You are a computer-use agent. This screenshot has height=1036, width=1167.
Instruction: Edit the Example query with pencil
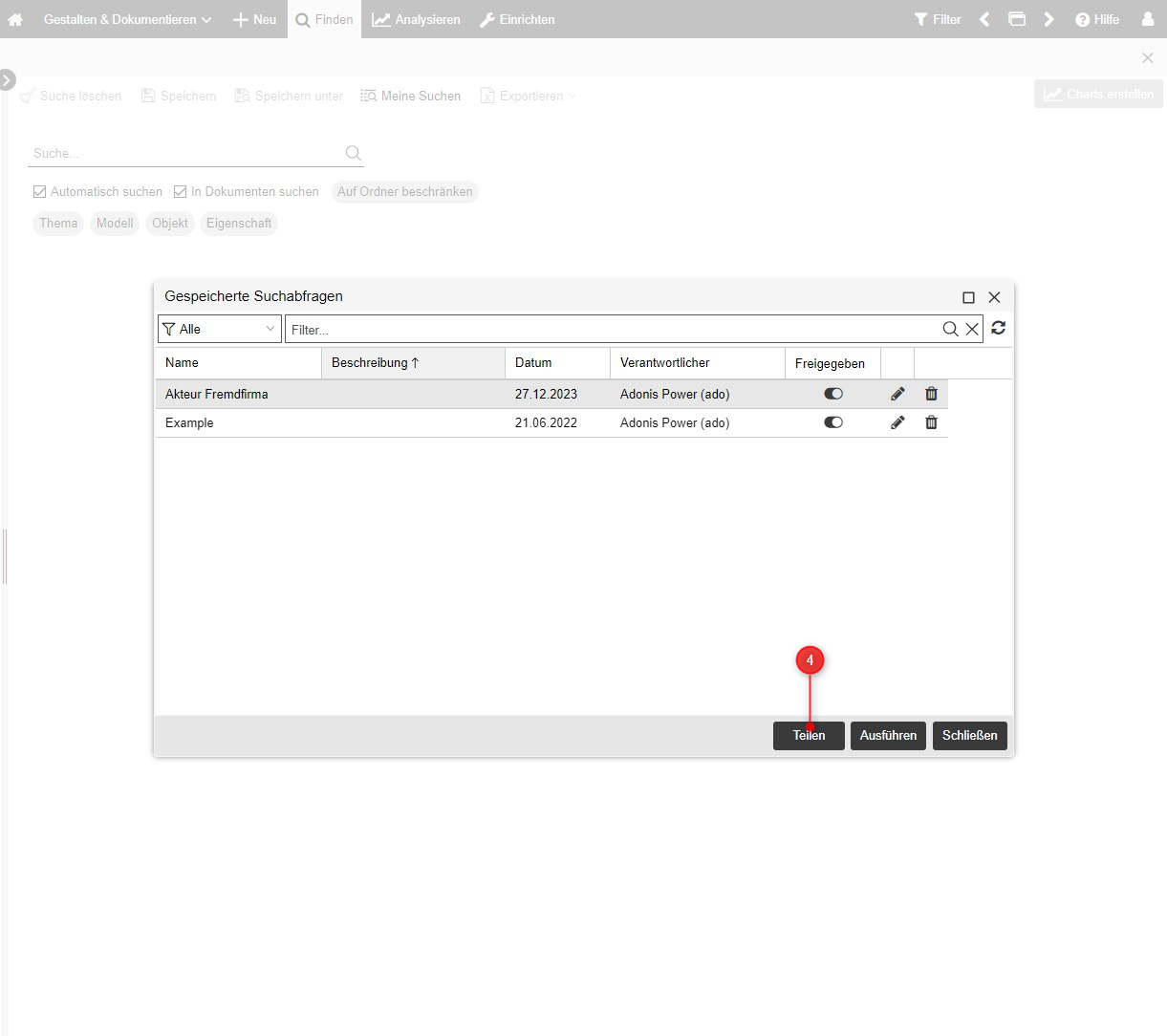(897, 422)
